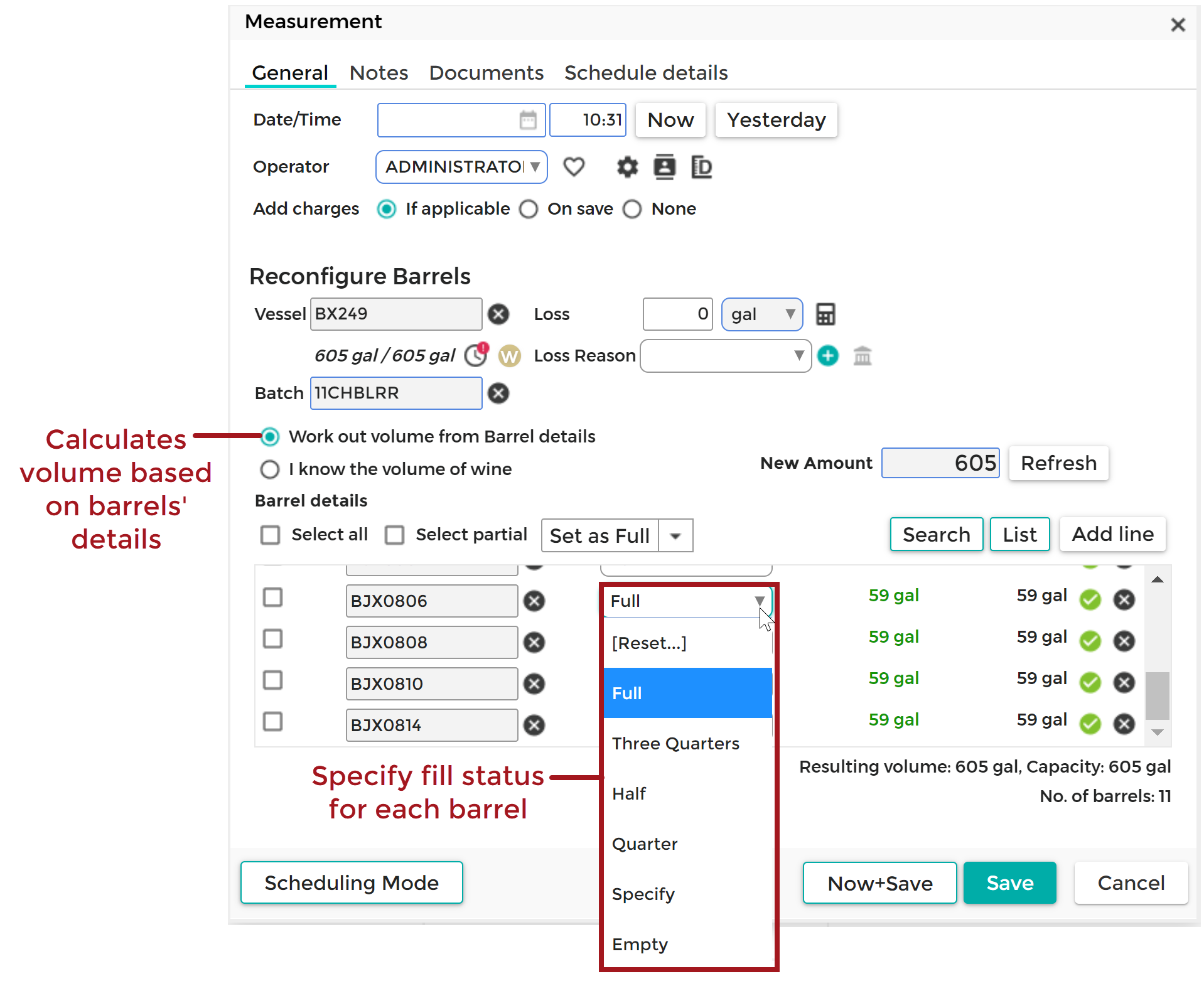Screen dimensions: 1204x986
Task: Open vessel history via the clock icon
Action: 476,355
